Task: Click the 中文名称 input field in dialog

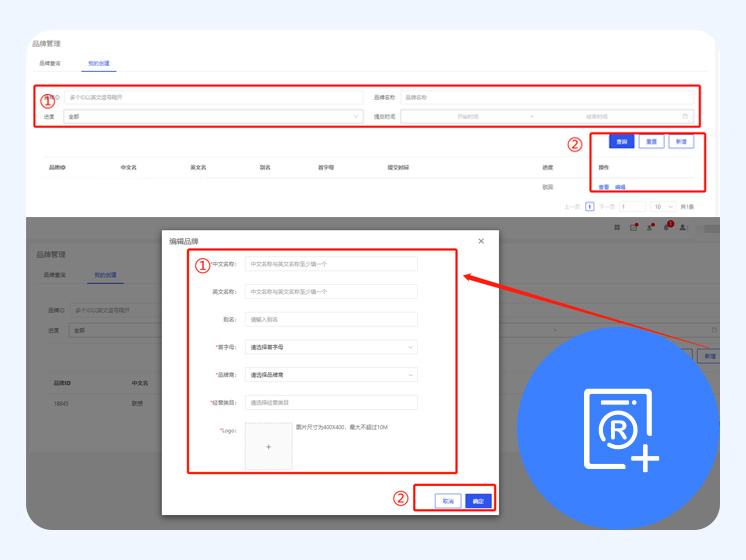Action: pyautogui.click(x=331, y=264)
